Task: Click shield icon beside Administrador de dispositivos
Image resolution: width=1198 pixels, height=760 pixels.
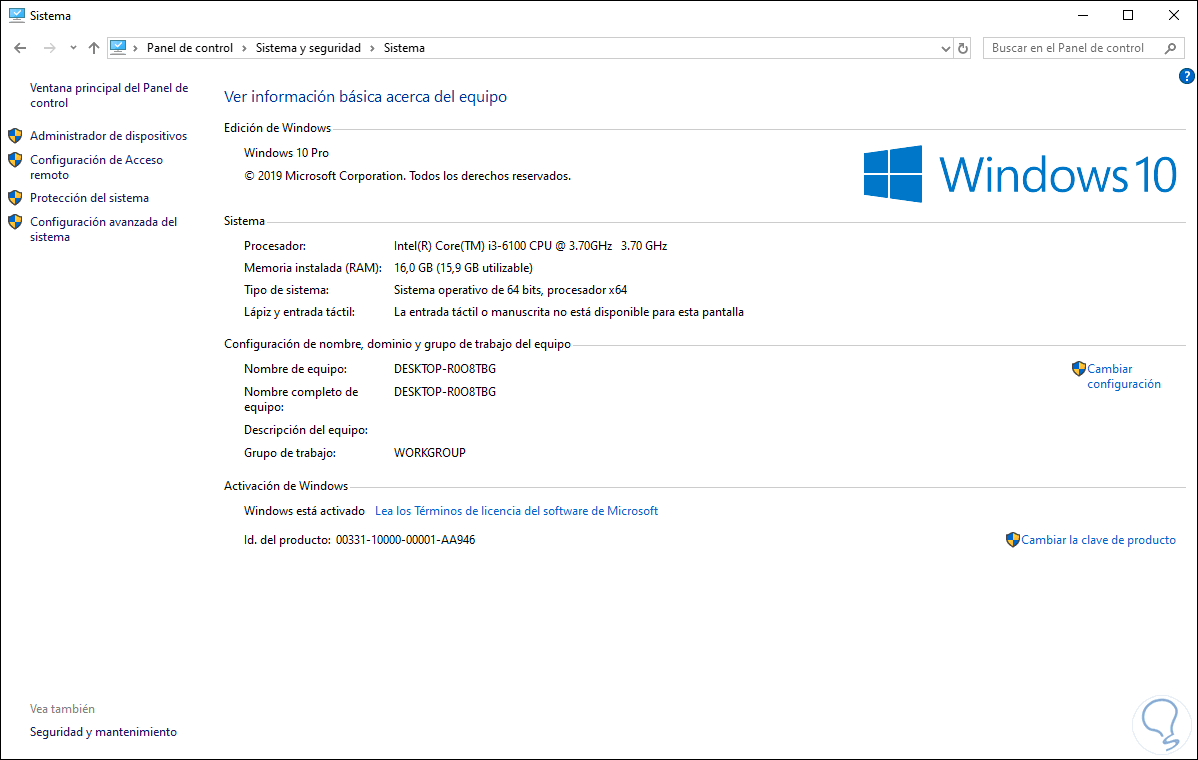Action: tap(15, 136)
